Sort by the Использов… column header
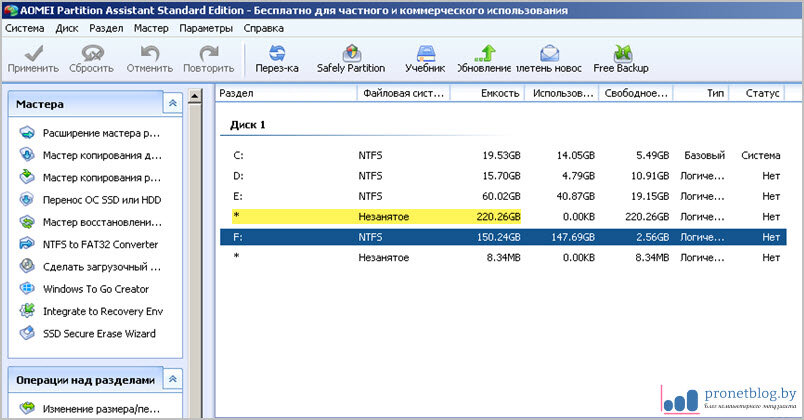The image size is (804, 420). click(561, 93)
